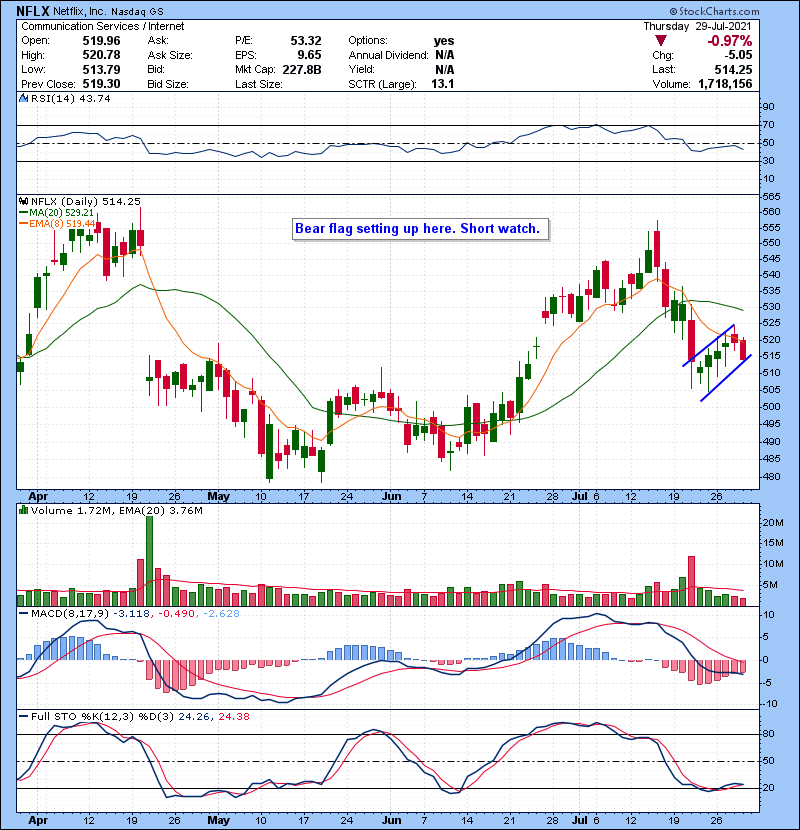The image size is (800, 830).
Task: Select the stochastic %D value 24.38
Action: [233, 716]
